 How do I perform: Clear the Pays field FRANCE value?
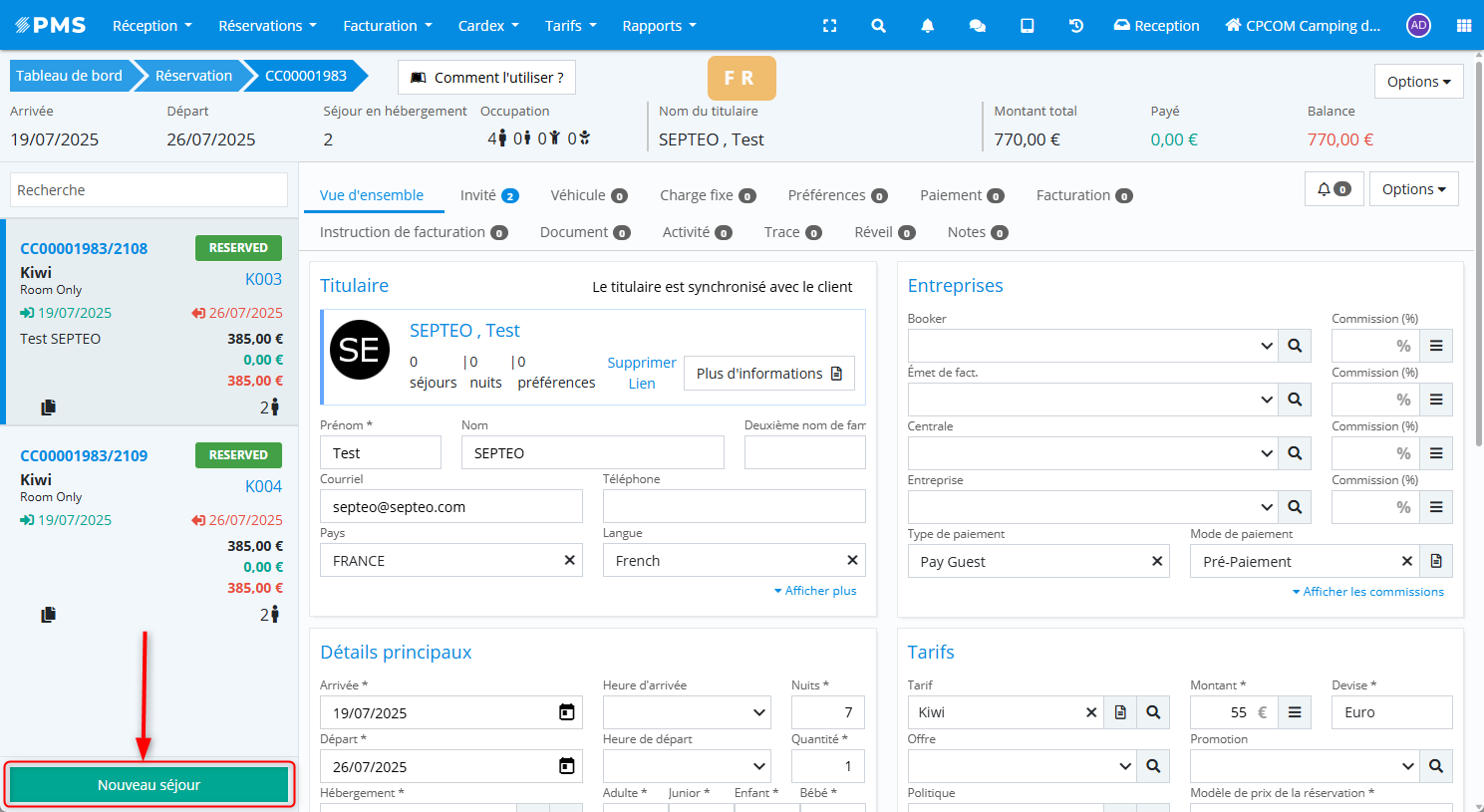(569, 560)
